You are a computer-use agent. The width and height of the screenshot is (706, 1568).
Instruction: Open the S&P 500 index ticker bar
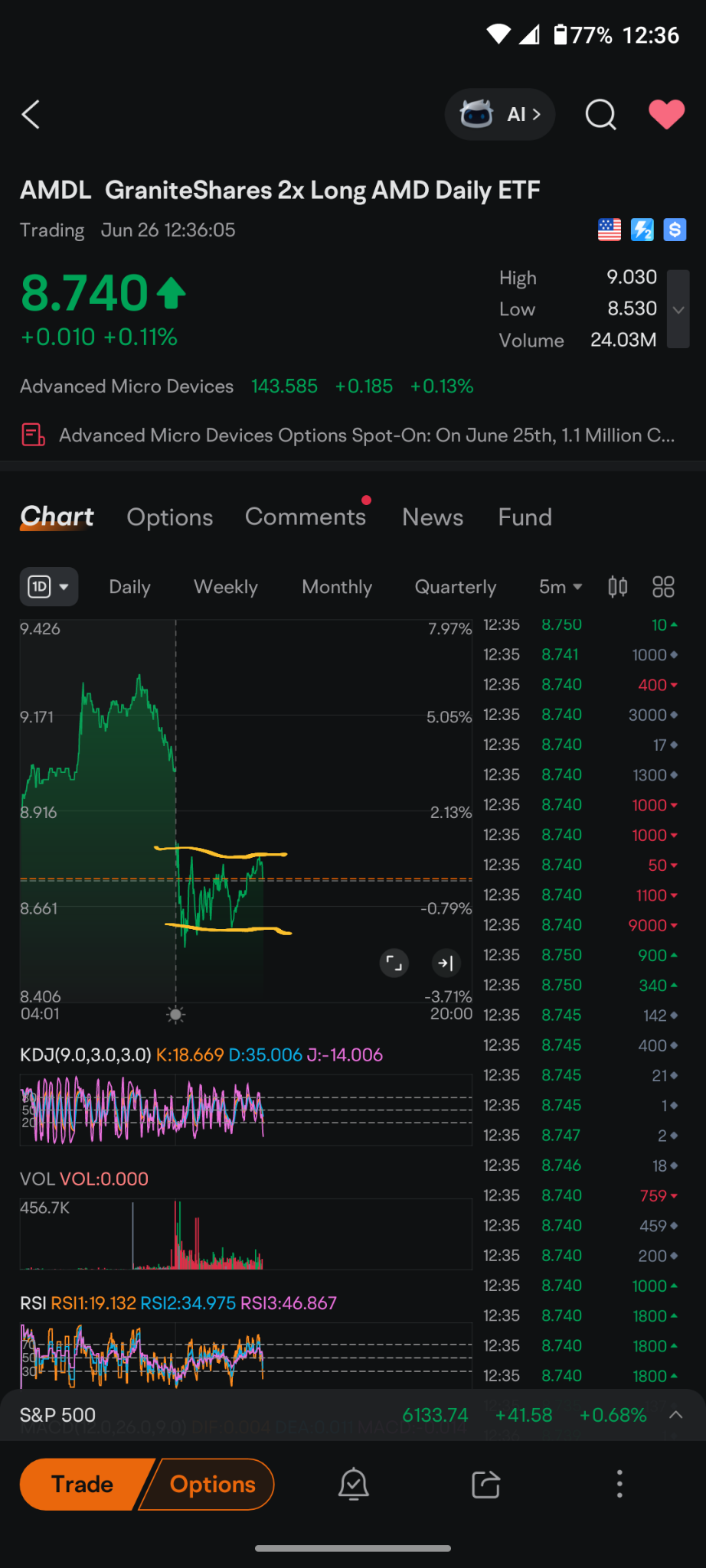tap(353, 1415)
